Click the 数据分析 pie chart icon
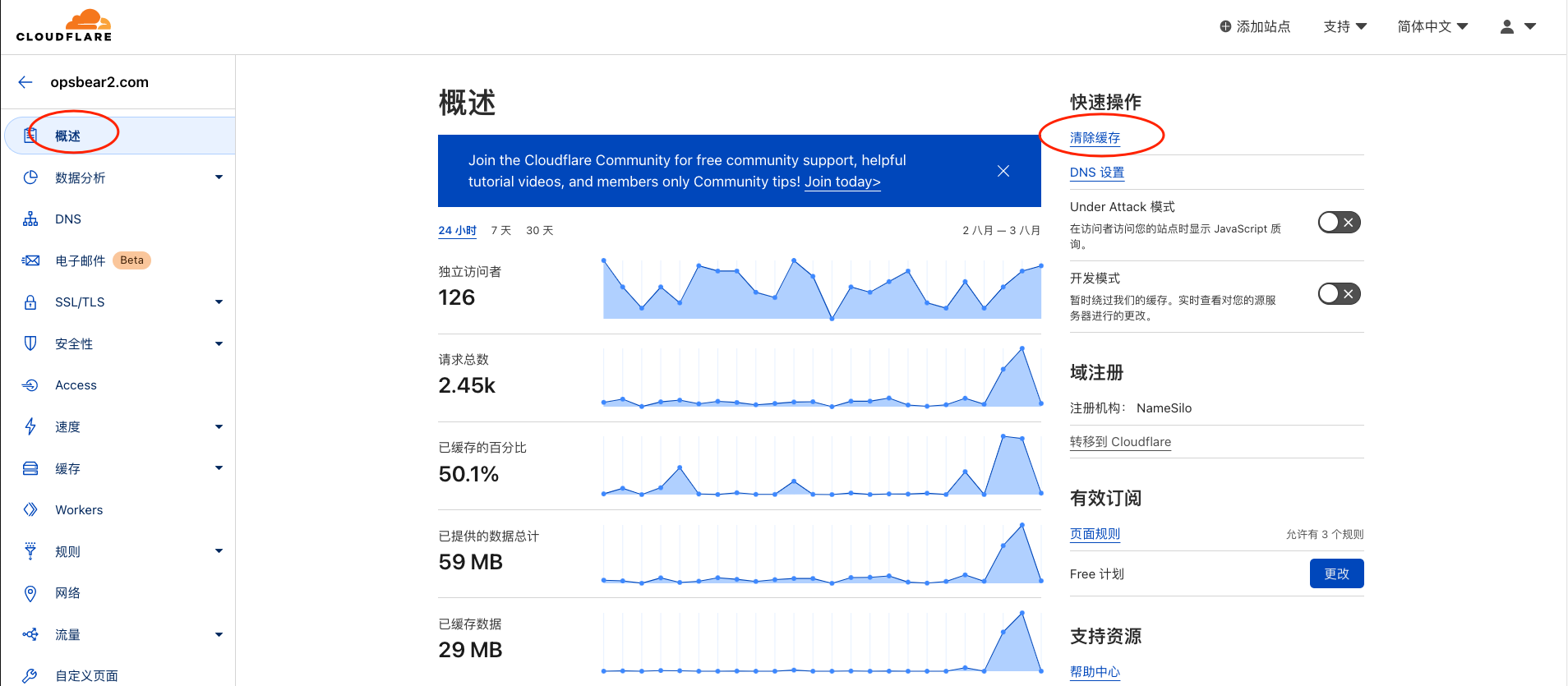Screen dimensions: 1568x686 pyautogui.click(x=30, y=177)
